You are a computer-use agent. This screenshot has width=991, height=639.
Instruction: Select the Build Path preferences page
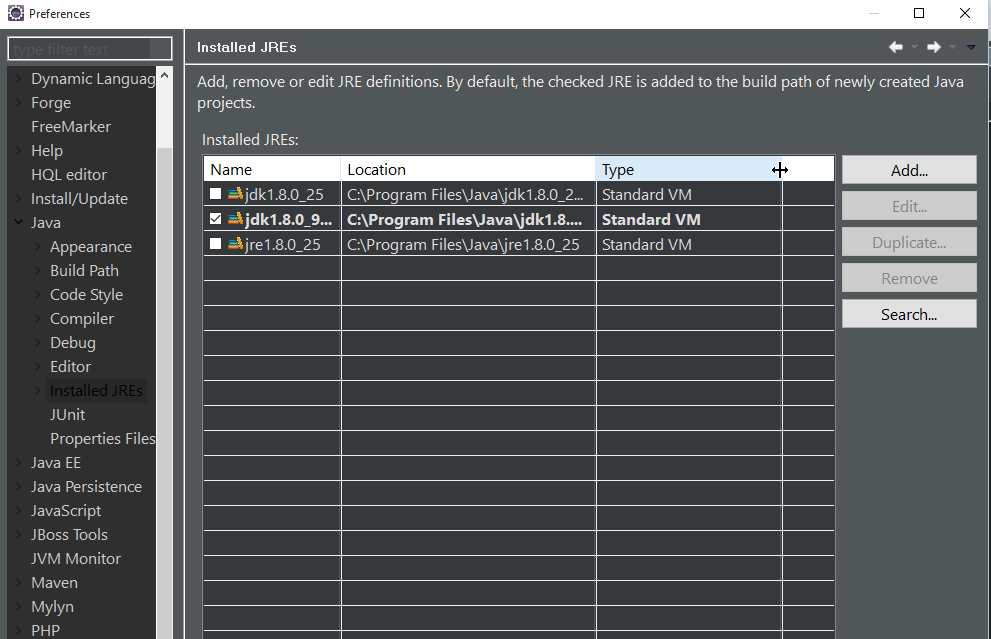point(84,271)
